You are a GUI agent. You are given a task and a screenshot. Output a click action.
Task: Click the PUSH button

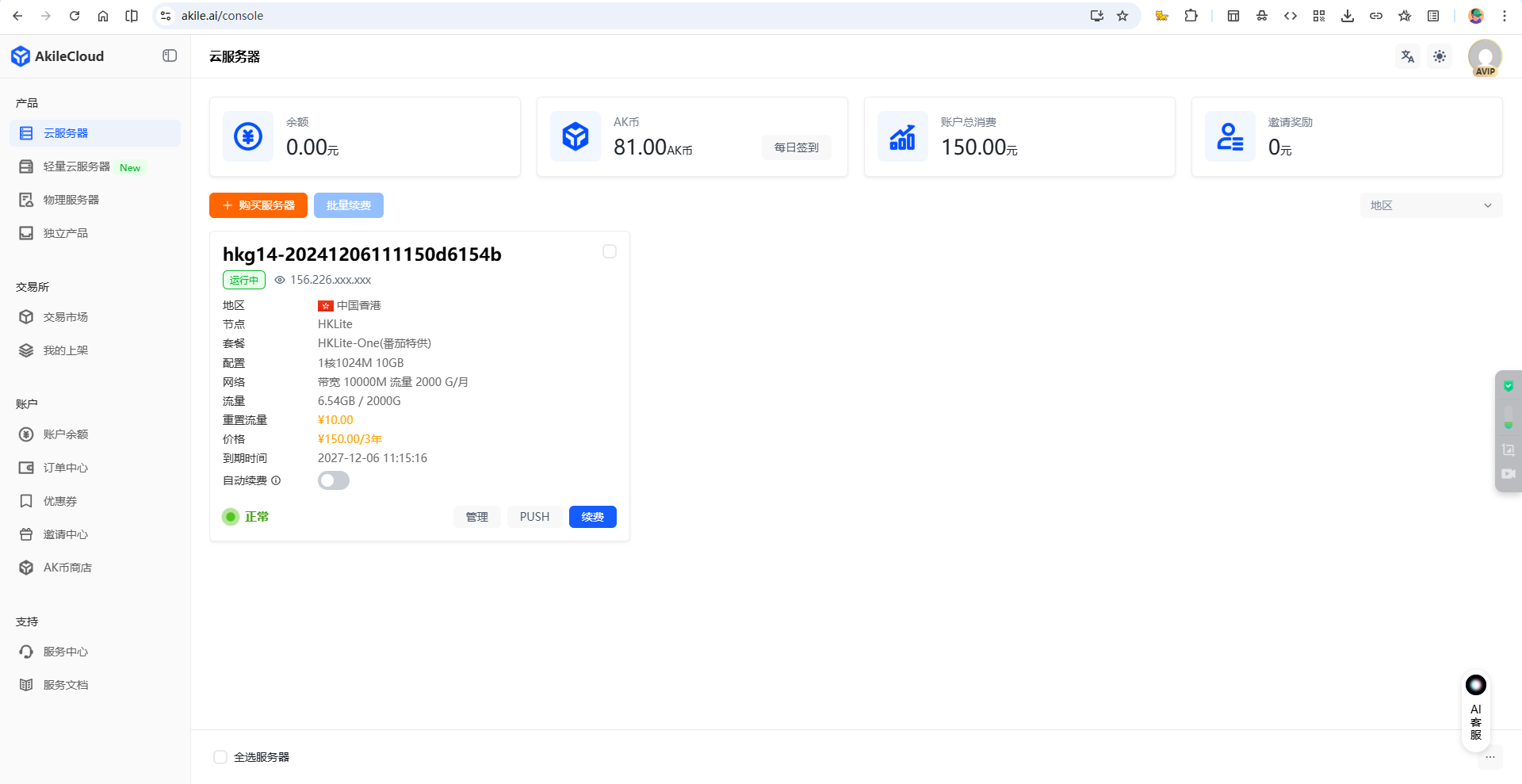pyautogui.click(x=534, y=517)
